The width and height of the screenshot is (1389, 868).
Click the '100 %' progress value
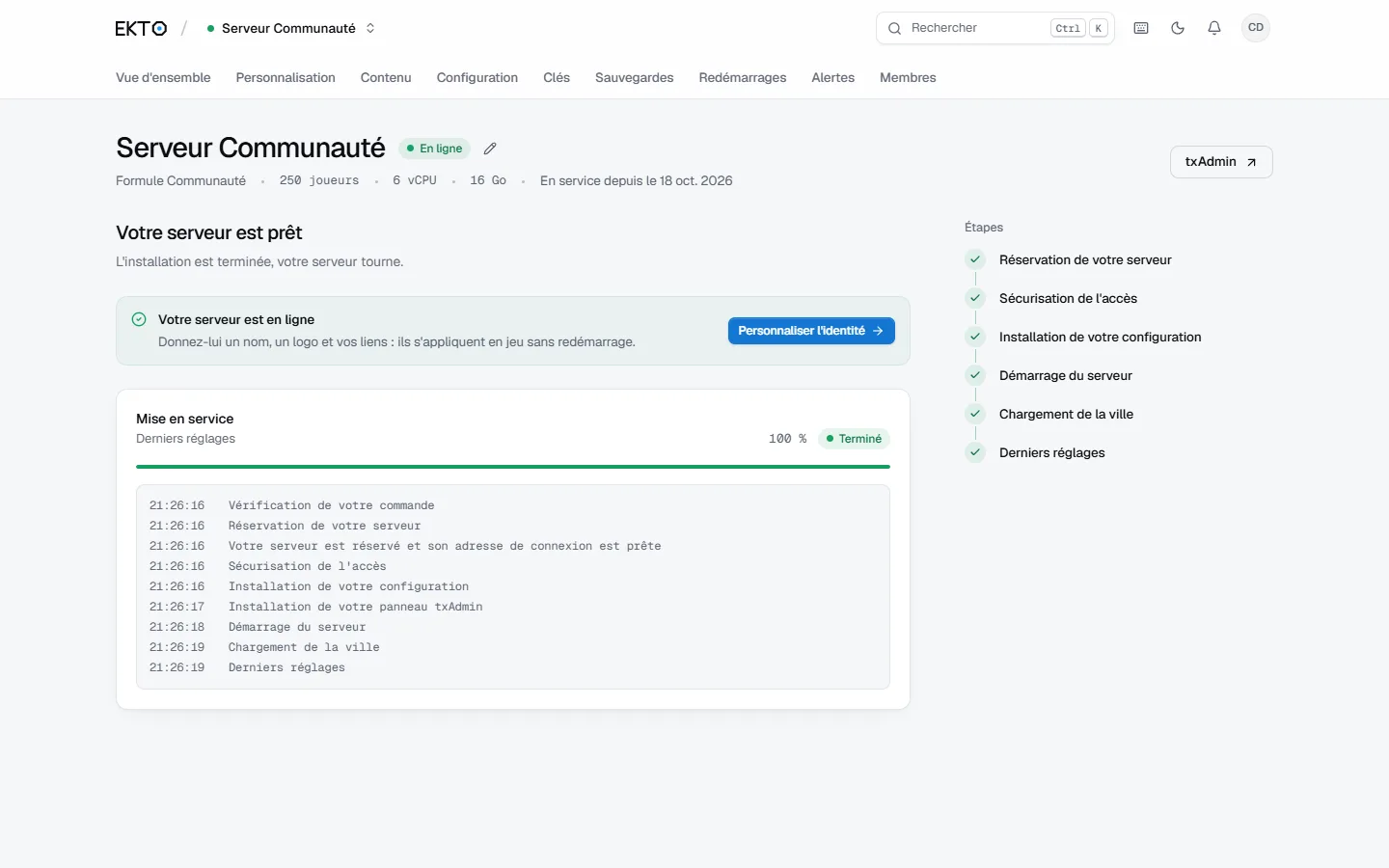[787, 439]
